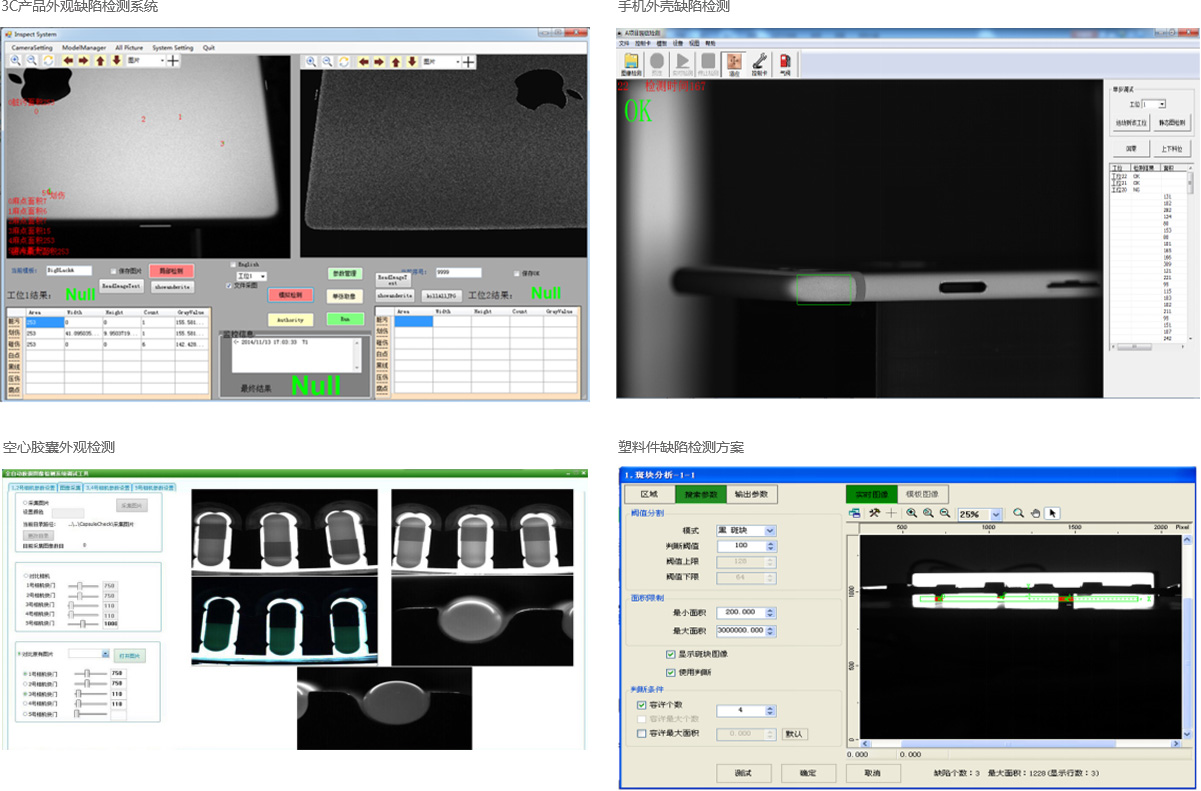Select the hand pan tool in blob analysis
This screenshot has width=1201, height=791.
pyautogui.click(x=1035, y=513)
